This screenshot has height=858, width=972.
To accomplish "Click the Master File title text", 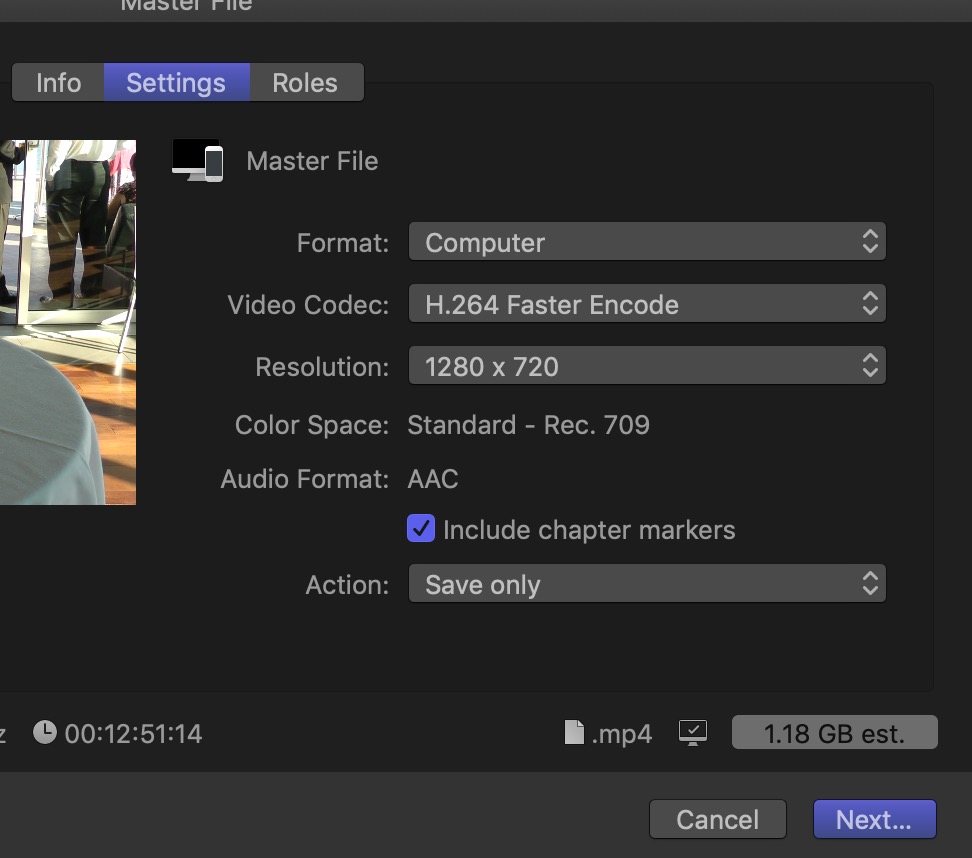I will tap(312, 161).
